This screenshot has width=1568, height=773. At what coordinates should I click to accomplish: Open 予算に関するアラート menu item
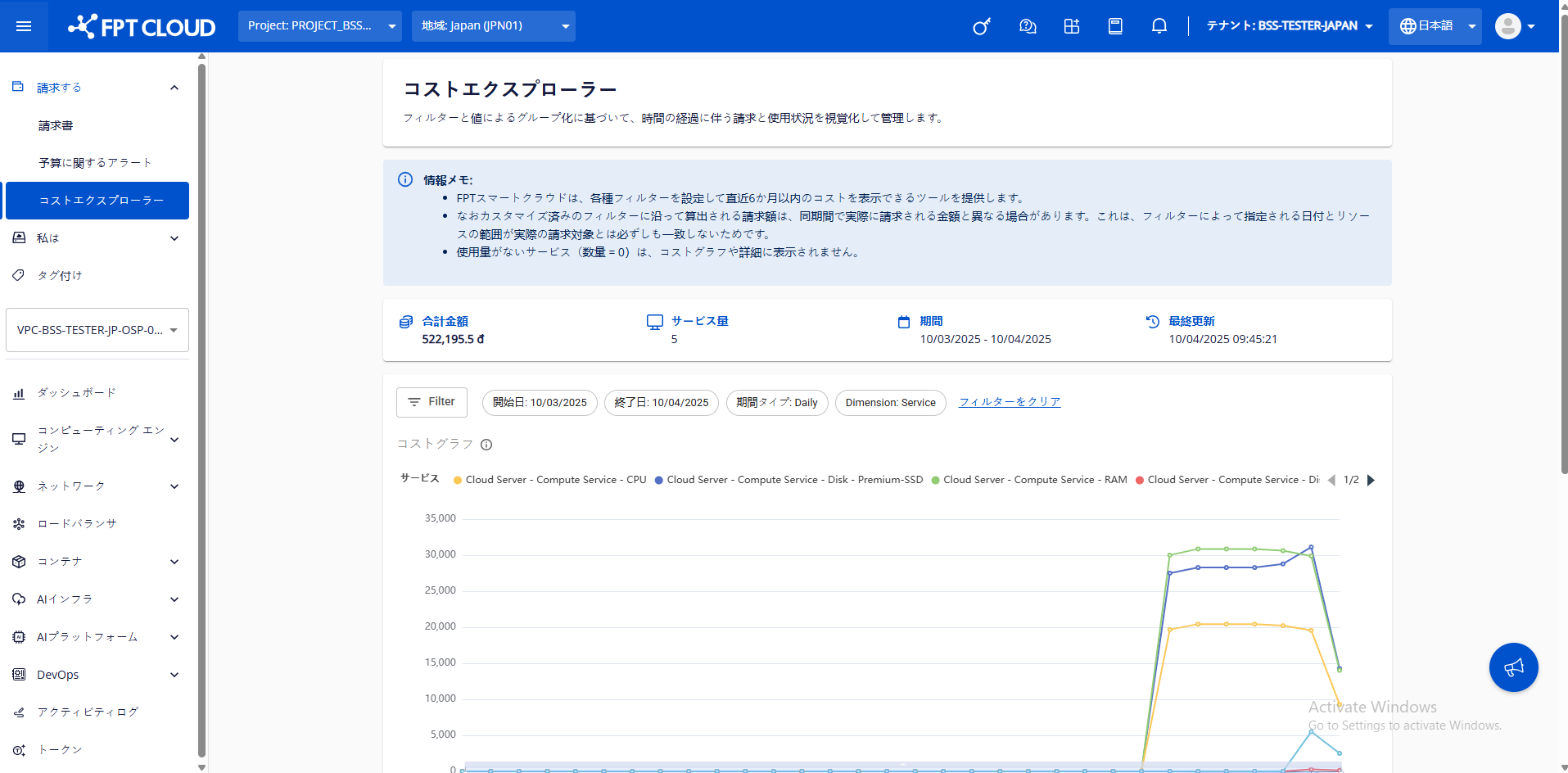click(97, 163)
